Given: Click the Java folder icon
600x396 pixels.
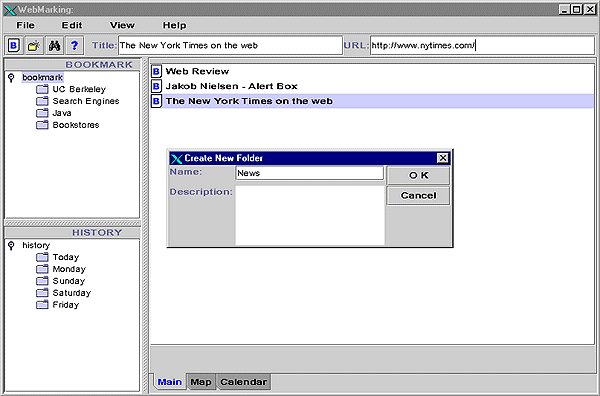Looking at the screenshot, I should coord(42,113).
